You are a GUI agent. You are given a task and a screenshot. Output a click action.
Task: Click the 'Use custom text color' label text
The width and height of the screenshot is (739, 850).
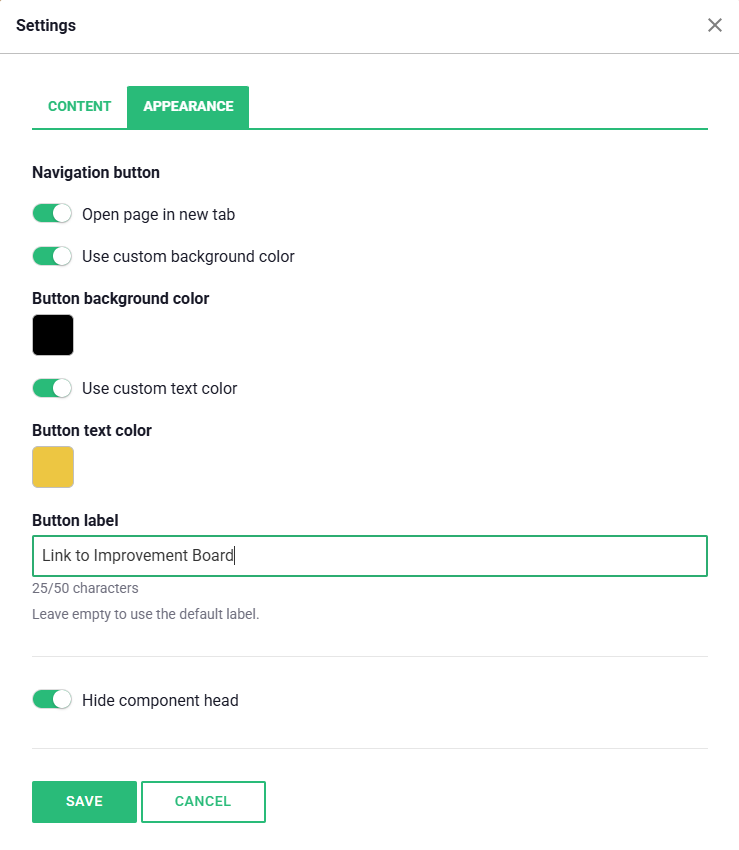pos(159,389)
